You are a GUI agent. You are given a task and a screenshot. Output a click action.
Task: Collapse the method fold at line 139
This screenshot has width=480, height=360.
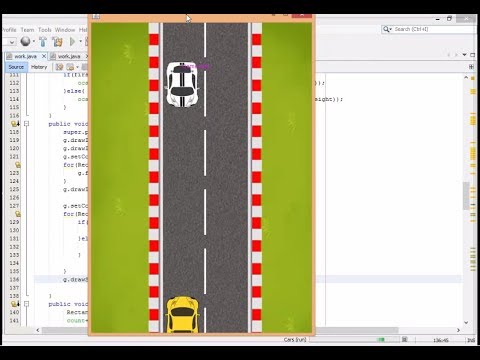pos(26,304)
